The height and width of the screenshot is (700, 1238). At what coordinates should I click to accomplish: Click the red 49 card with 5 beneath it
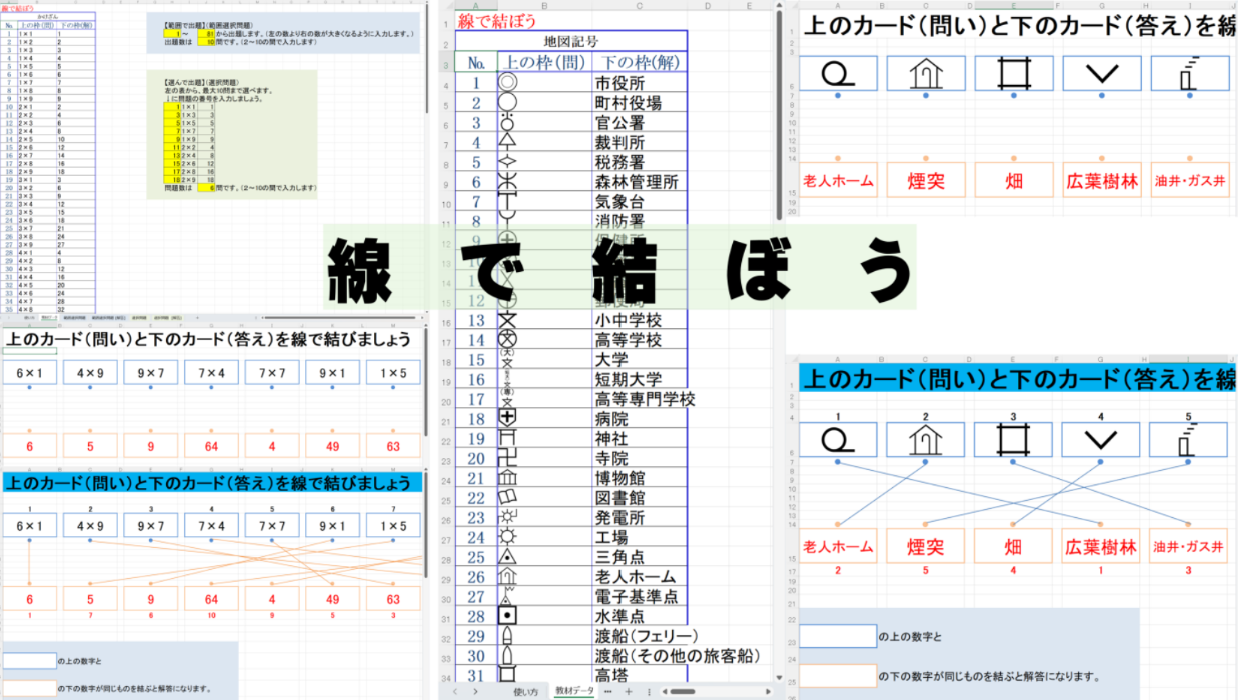point(332,600)
